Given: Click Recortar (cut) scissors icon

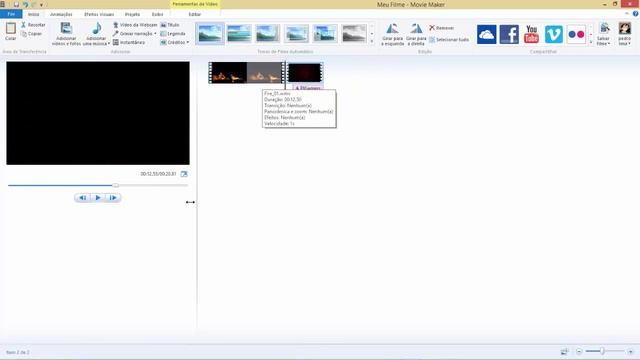Looking at the screenshot, I should 24,25.
